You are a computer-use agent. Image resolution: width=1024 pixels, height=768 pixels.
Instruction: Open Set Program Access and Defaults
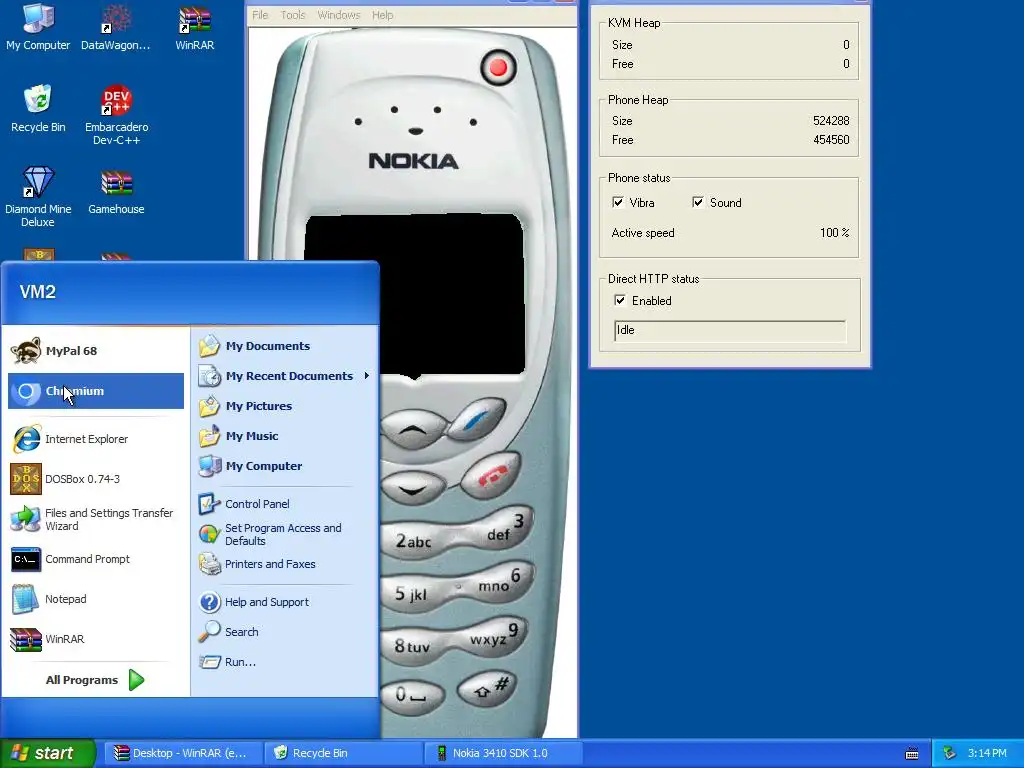285,534
